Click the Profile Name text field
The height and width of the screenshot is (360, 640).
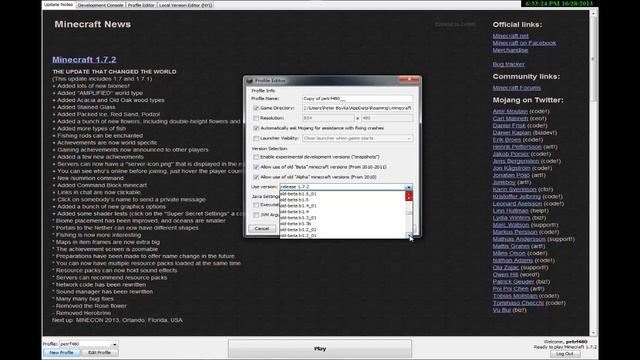(x=358, y=98)
